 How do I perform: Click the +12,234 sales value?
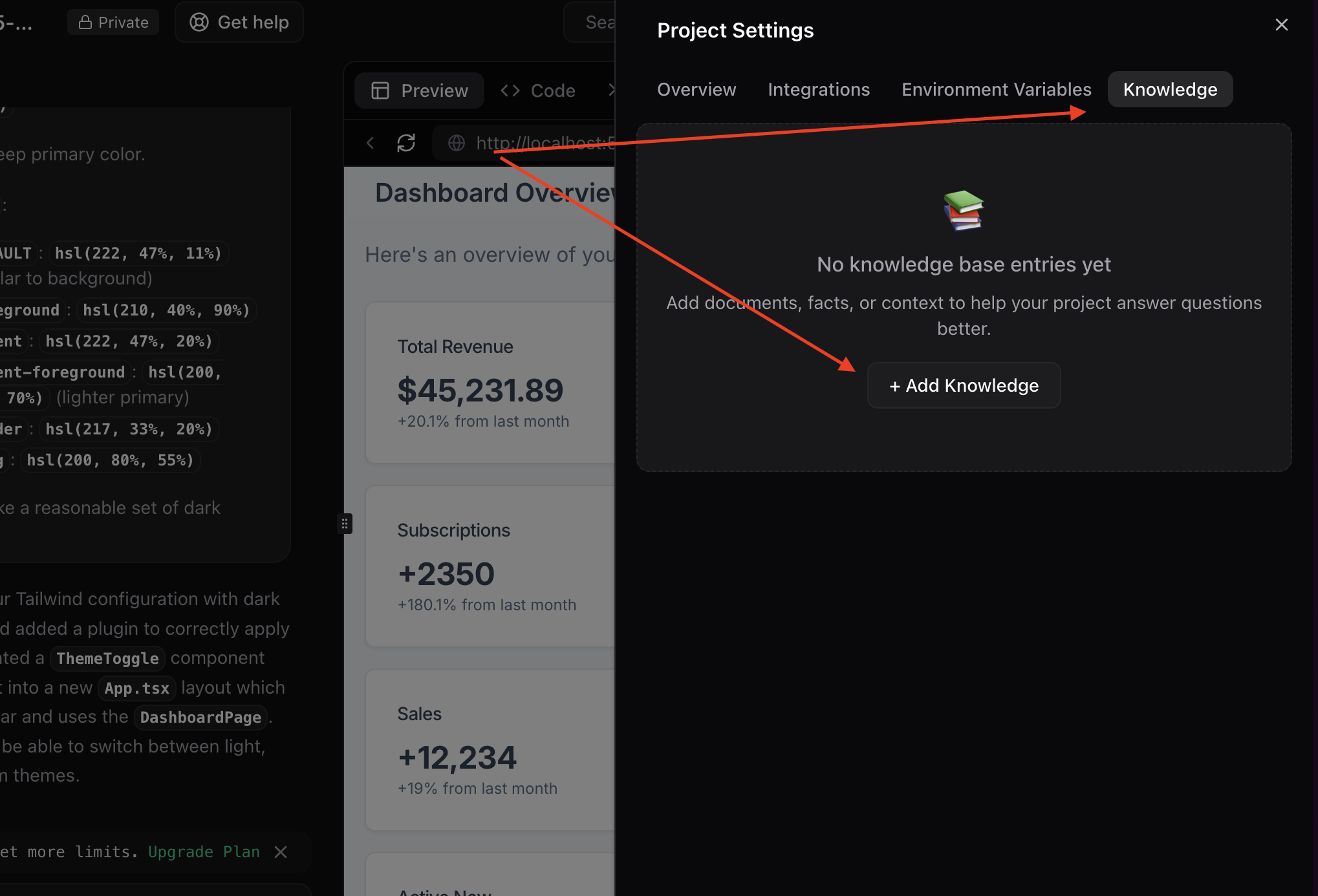tap(457, 758)
